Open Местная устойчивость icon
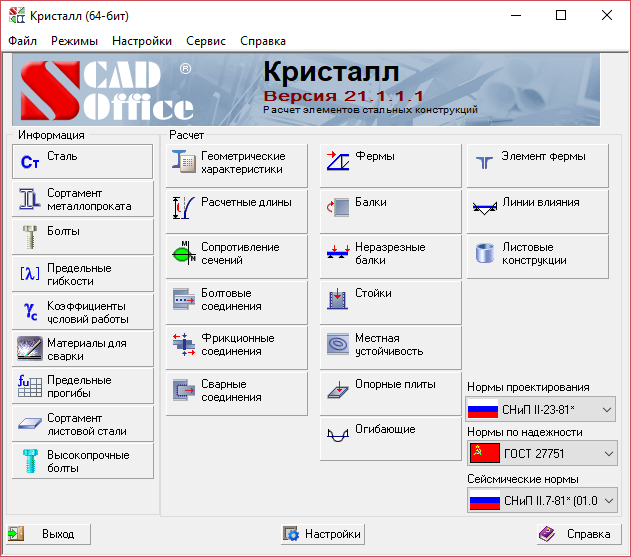The height and width of the screenshot is (557, 631). point(338,345)
